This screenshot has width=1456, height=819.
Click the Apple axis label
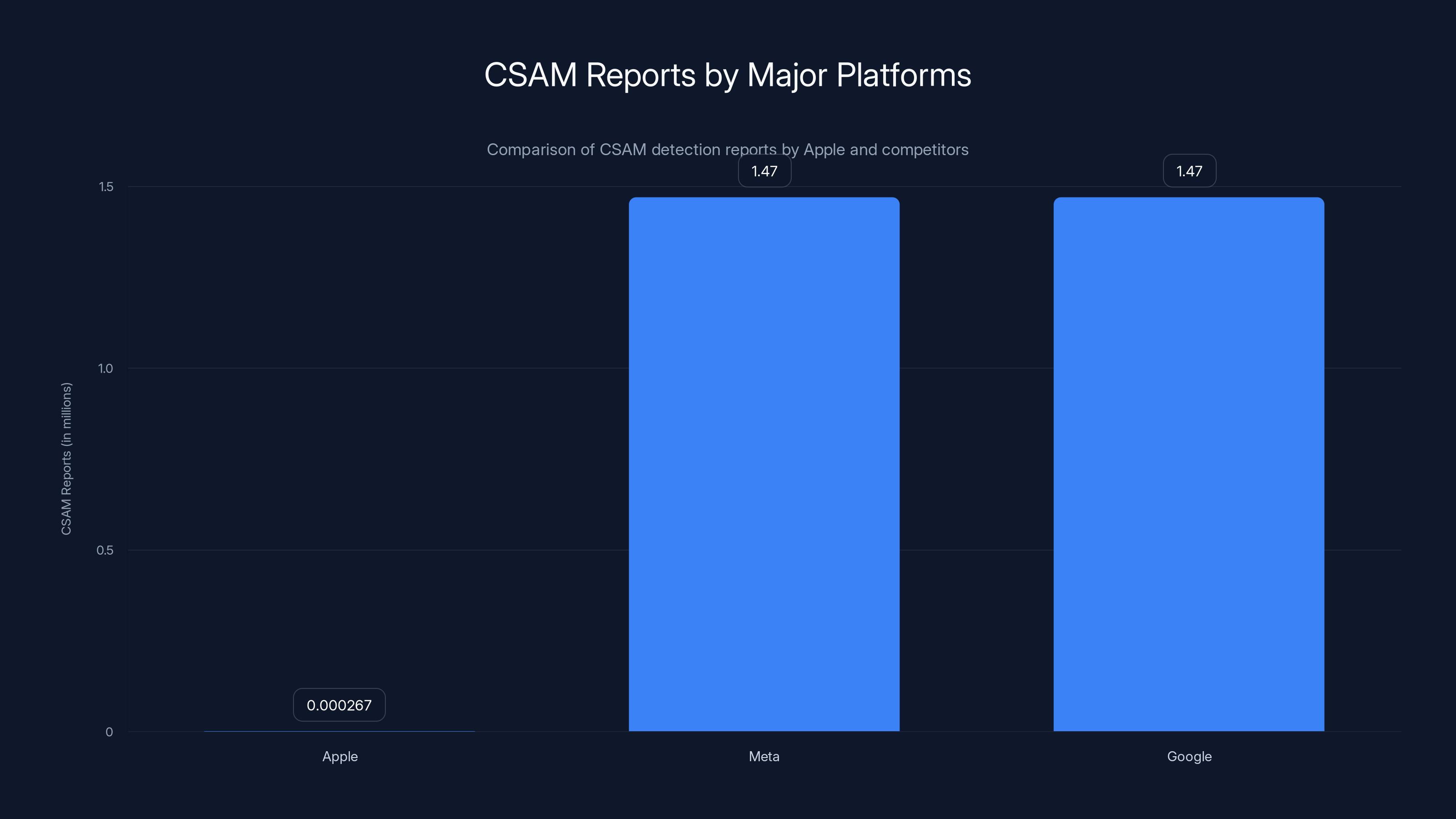coord(339,756)
